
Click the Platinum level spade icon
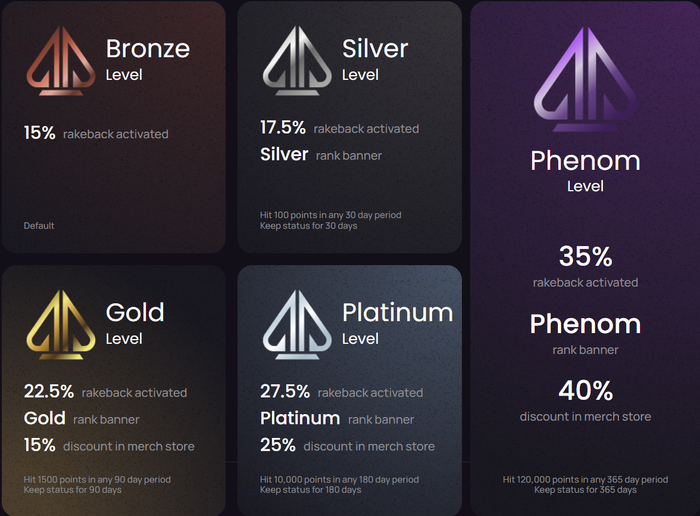pyautogui.click(x=297, y=325)
